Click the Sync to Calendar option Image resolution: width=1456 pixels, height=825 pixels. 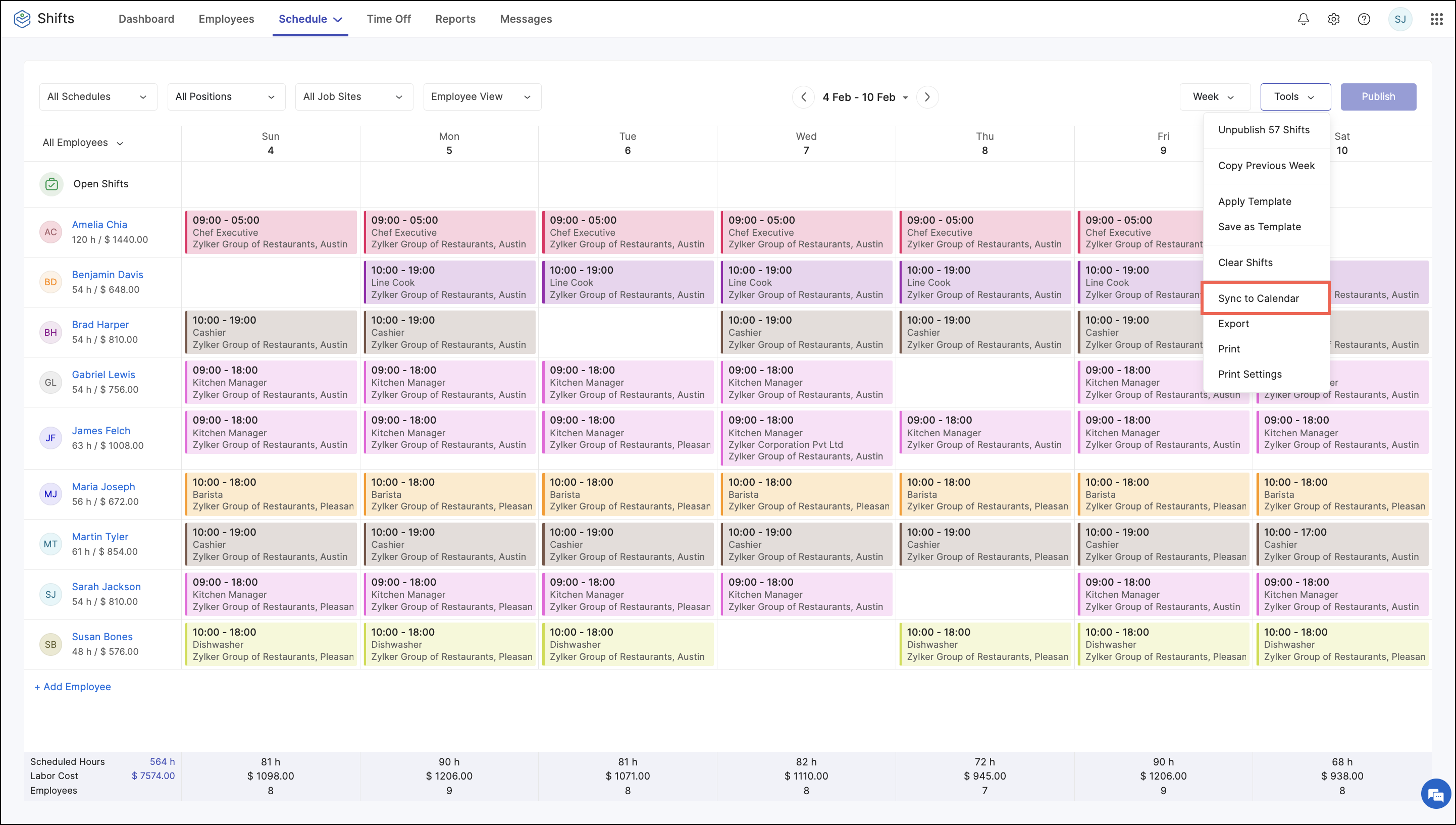tap(1259, 298)
